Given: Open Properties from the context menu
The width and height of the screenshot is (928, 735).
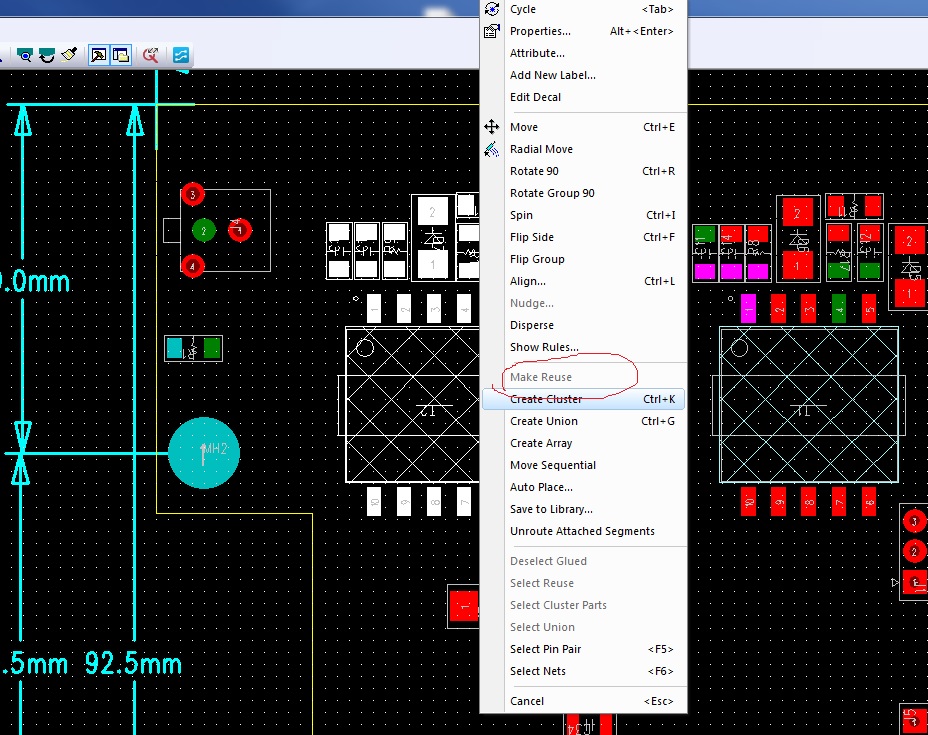Looking at the screenshot, I should point(540,31).
